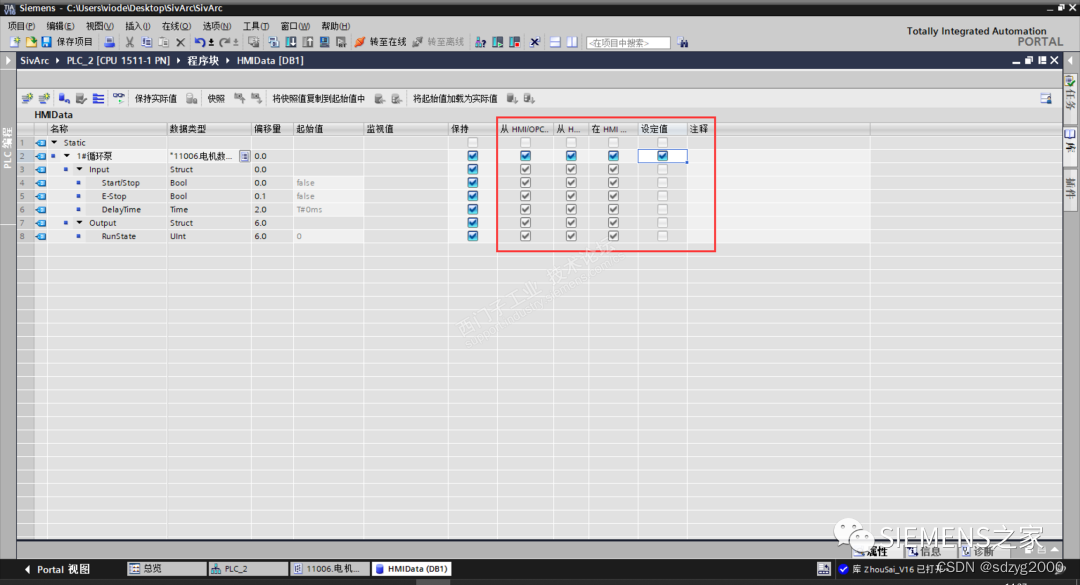Click the cross-reference icon
This screenshot has width=1080, height=585.
point(534,42)
